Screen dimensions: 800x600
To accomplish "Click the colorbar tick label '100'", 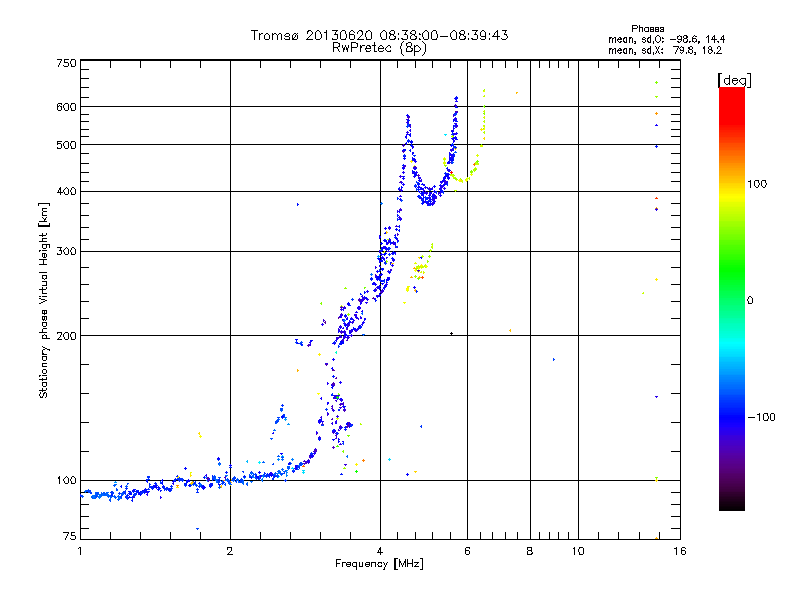I will point(757,184).
